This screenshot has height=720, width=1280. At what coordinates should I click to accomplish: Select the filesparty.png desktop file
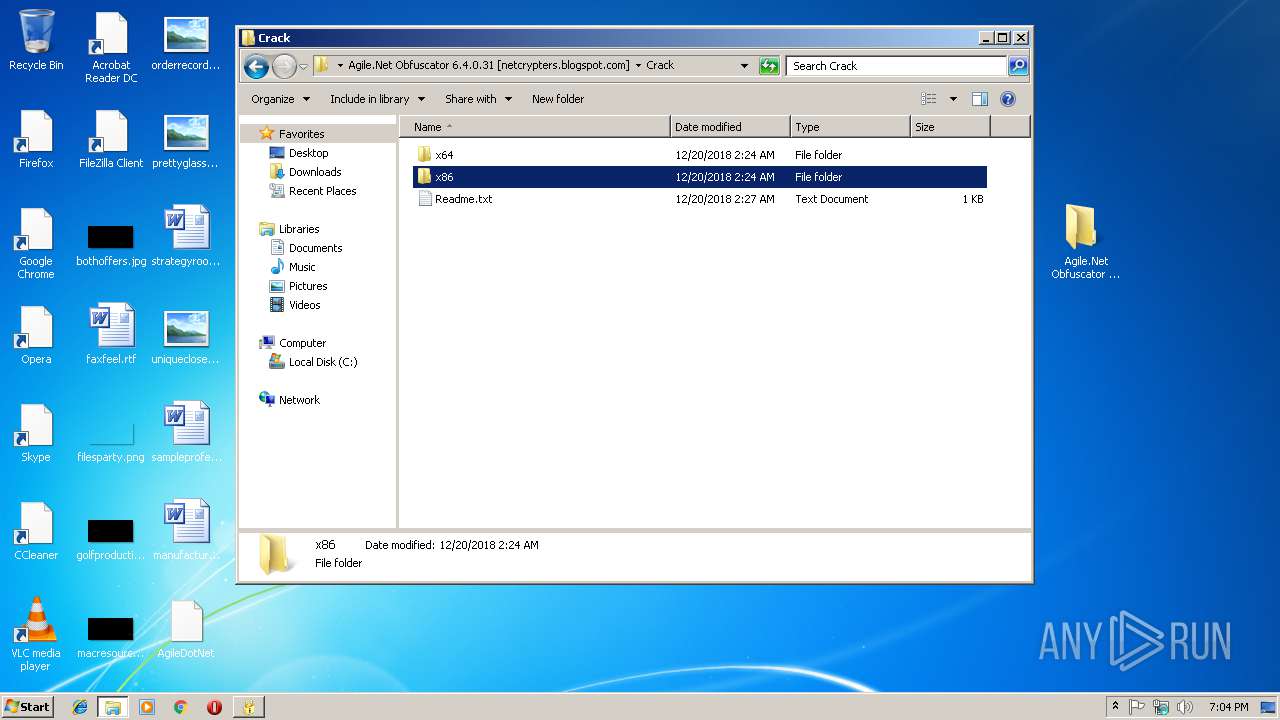111,440
